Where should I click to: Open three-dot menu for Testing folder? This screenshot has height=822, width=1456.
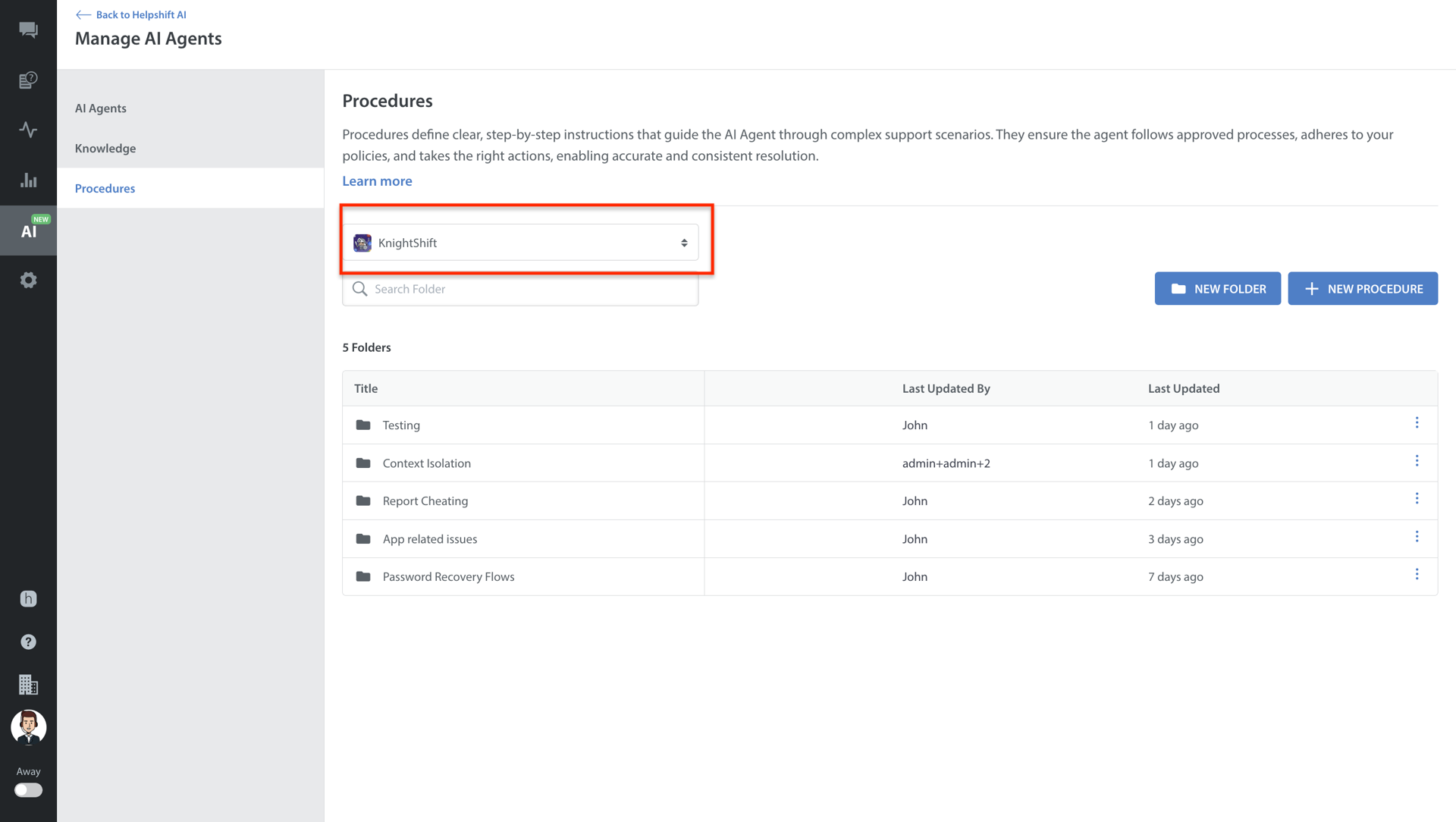[1416, 423]
